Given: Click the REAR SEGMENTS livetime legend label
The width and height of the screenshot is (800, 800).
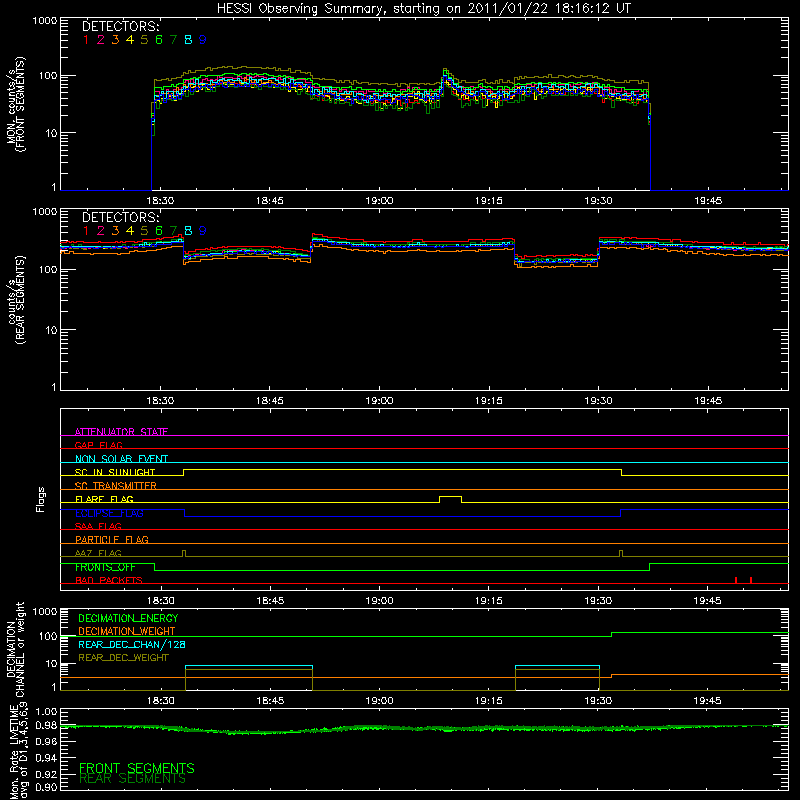Looking at the screenshot, I should pyautogui.click(x=132, y=779).
